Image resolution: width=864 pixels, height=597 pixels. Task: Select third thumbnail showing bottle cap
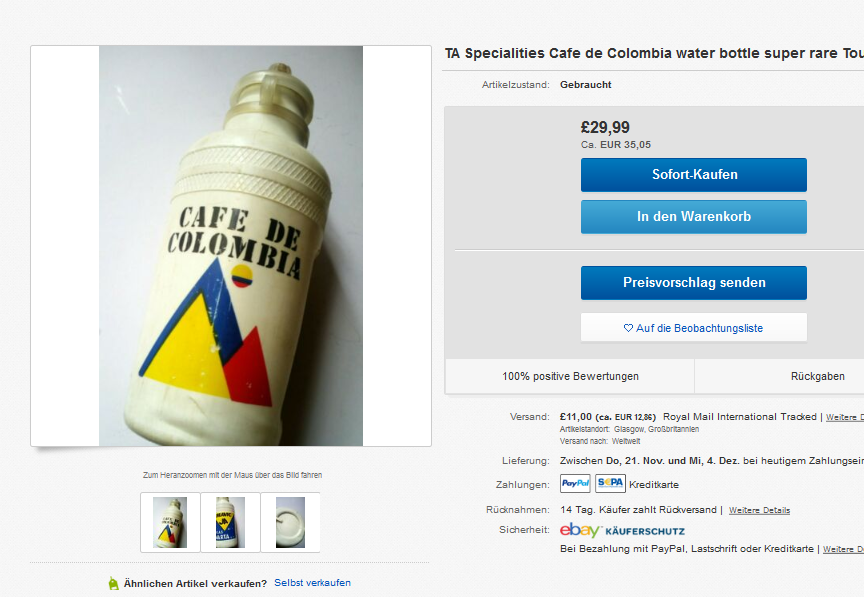pos(290,522)
